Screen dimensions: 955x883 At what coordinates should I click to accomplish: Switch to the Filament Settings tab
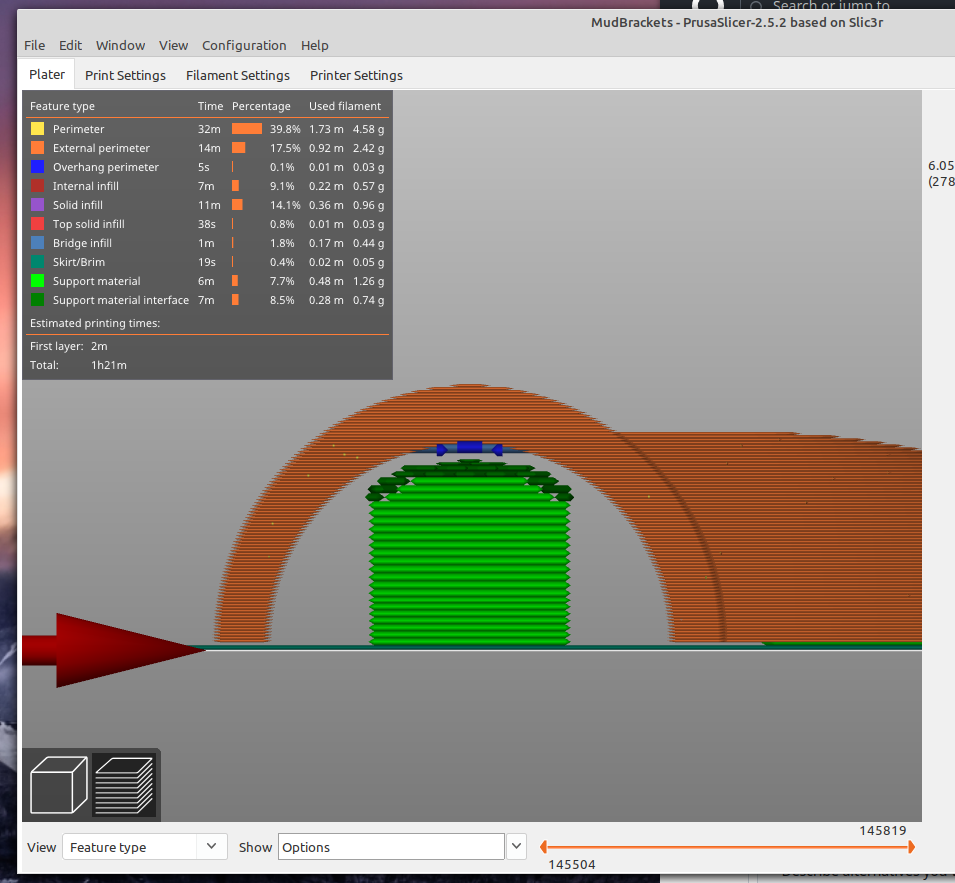point(237,74)
